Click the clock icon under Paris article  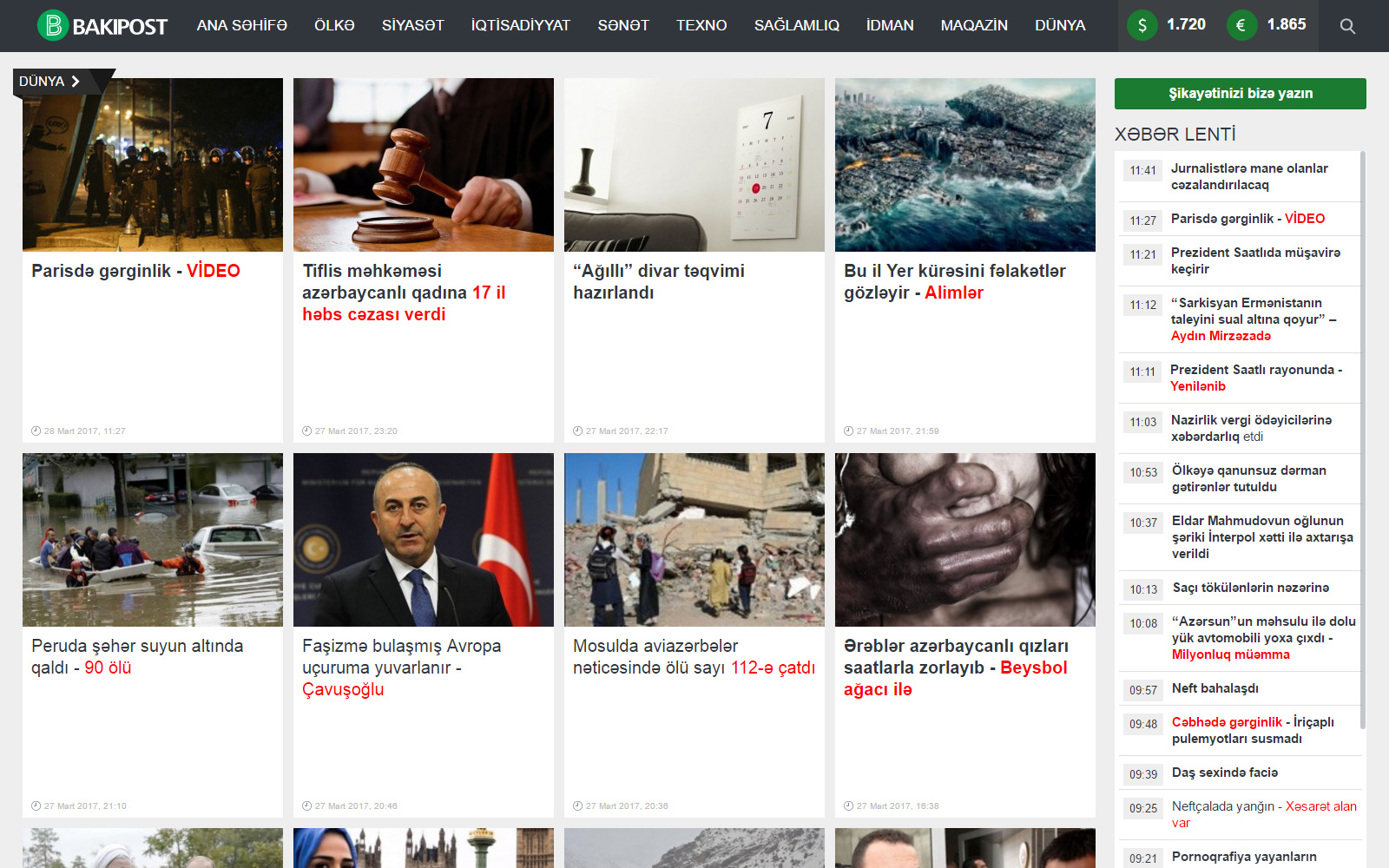click(36, 431)
